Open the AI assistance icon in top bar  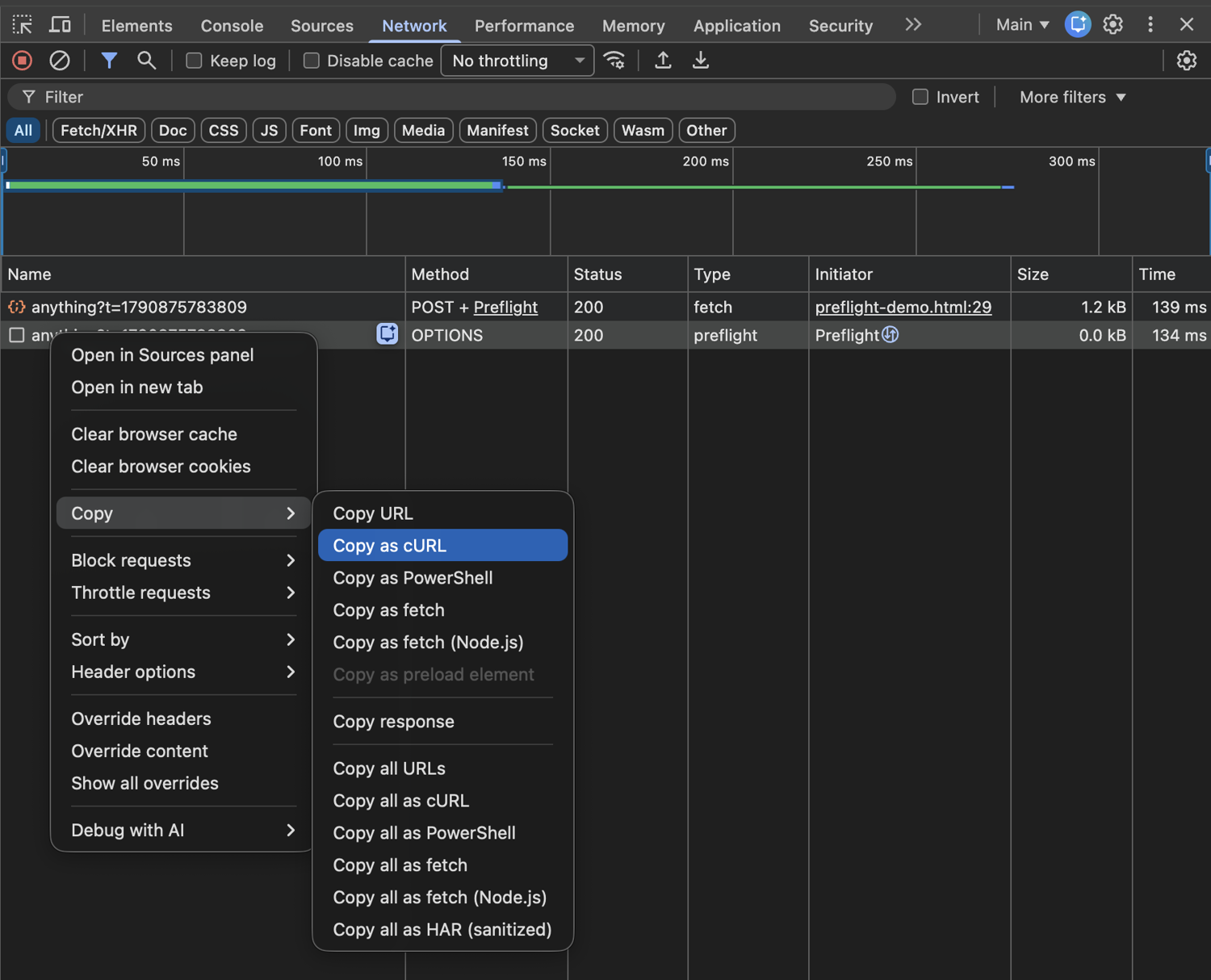(x=1078, y=25)
